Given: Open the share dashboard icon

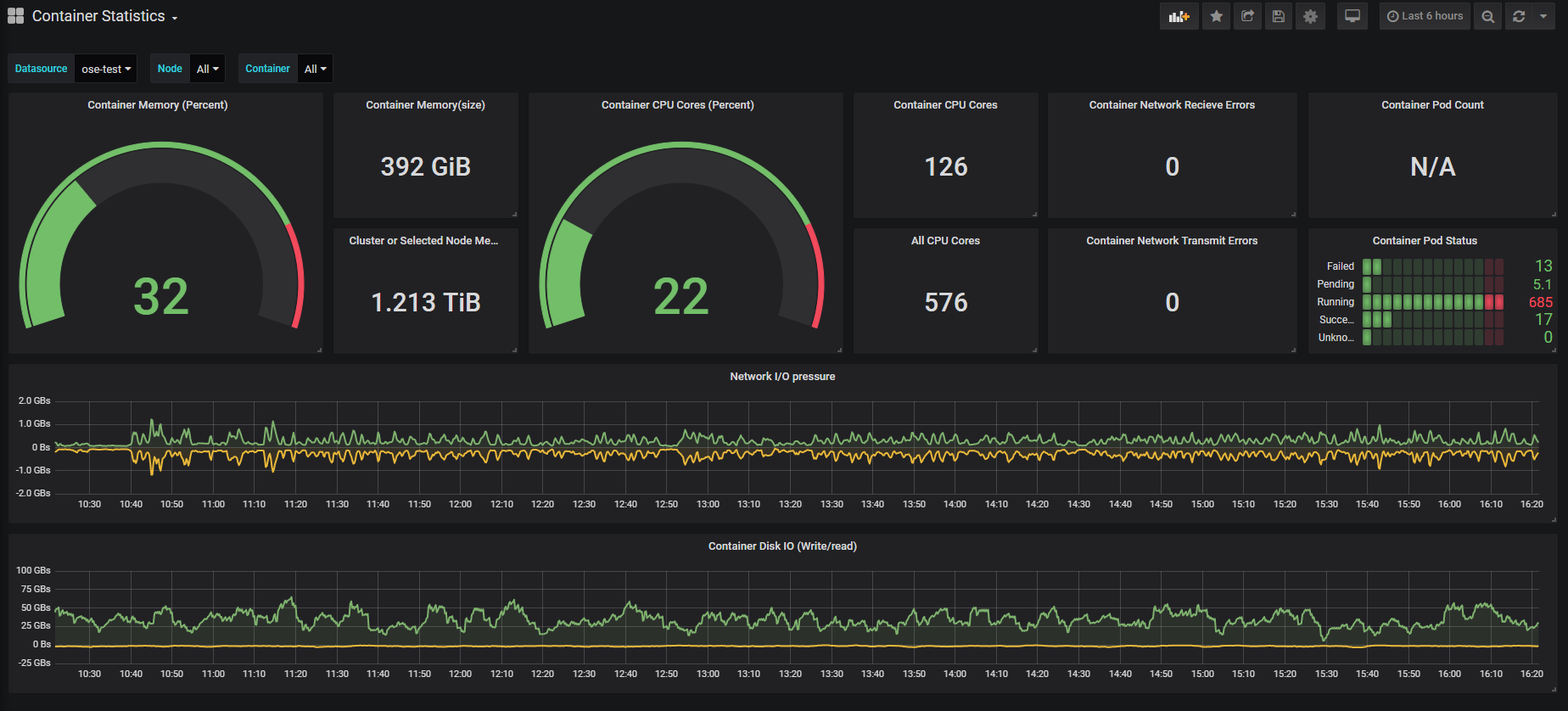Looking at the screenshot, I should pyautogui.click(x=1247, y=16).
